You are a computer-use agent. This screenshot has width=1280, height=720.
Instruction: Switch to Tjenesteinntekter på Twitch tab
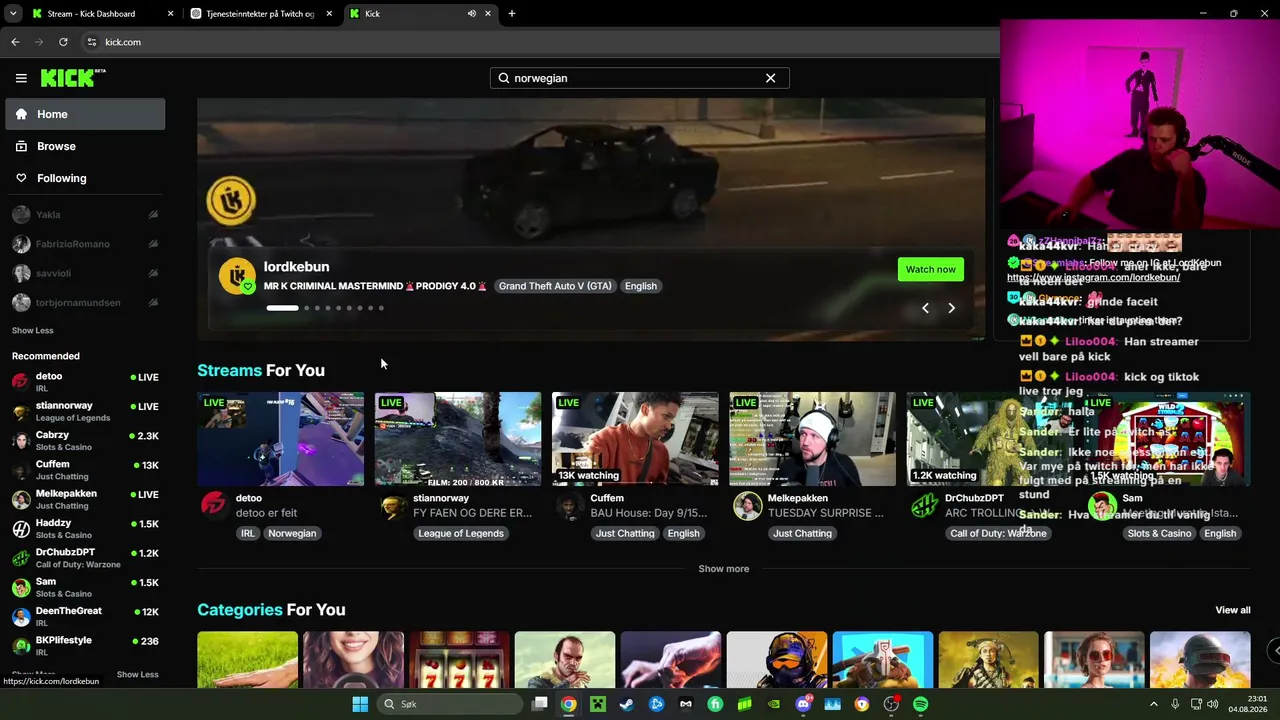(x=260, y=14)
